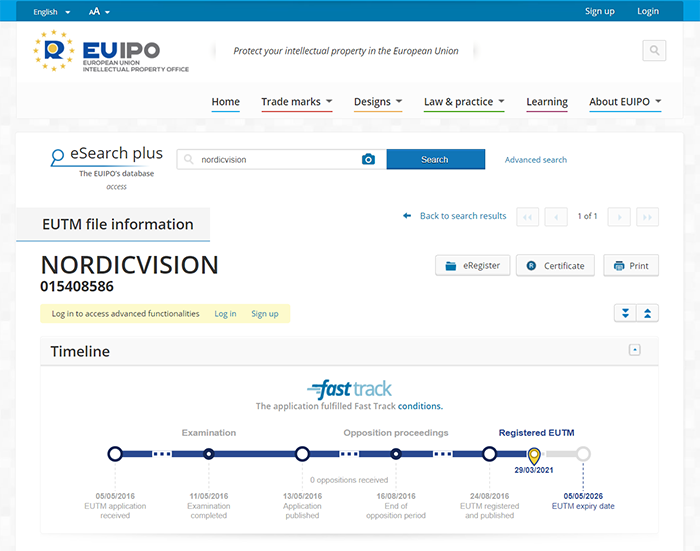Open the About EUIPO menu
This screenshot has width=700, height=551.
pyautogui.click(x=625, y=102)
